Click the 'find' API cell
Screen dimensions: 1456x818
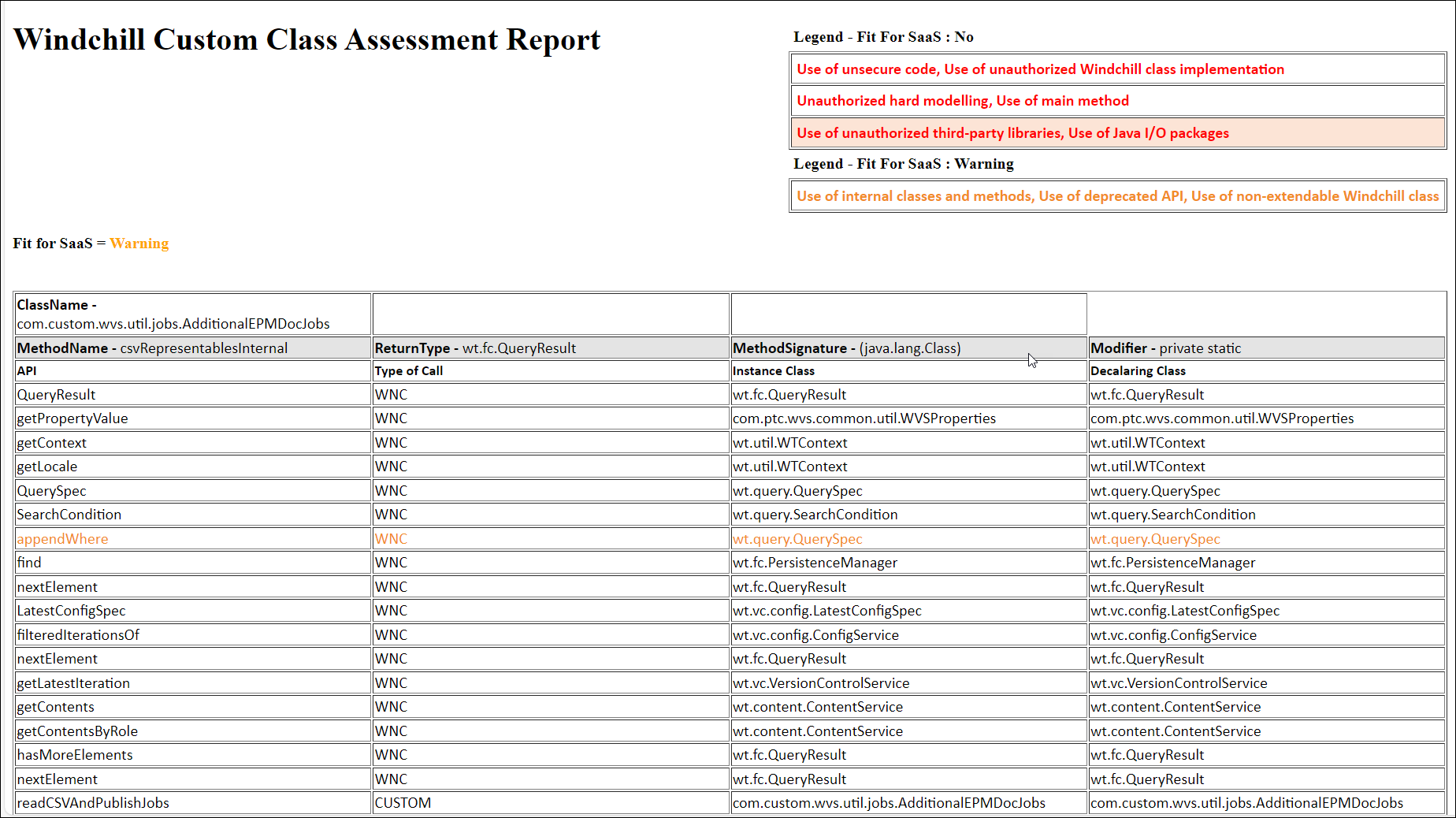193,563
